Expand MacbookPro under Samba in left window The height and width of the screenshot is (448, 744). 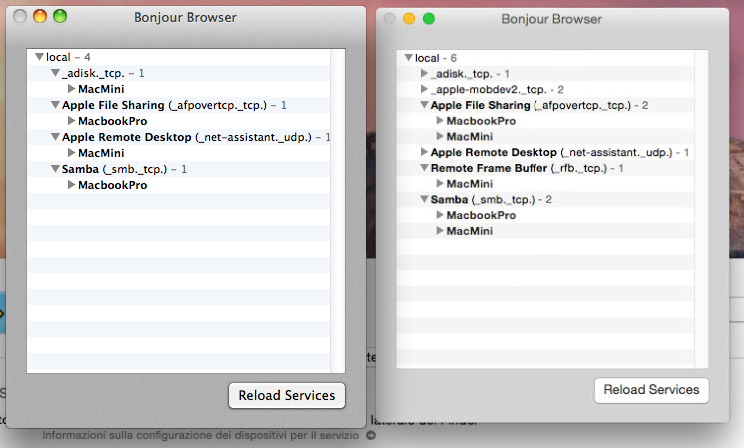click(x=71, y=185)
